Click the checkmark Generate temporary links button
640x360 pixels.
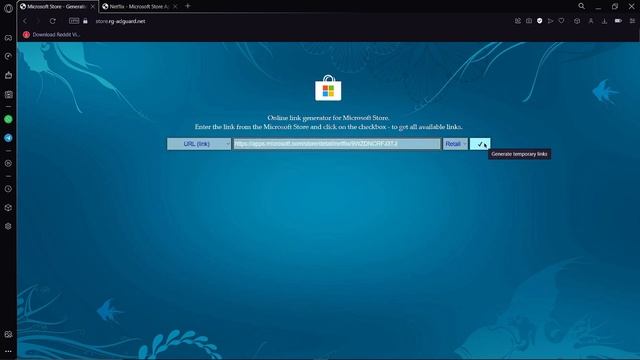480,144
